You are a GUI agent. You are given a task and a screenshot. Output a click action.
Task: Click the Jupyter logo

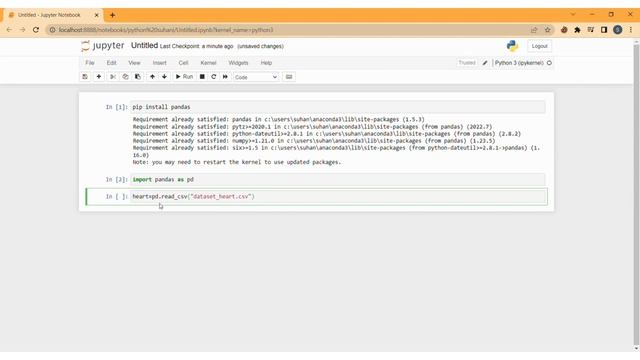[102, 46]
